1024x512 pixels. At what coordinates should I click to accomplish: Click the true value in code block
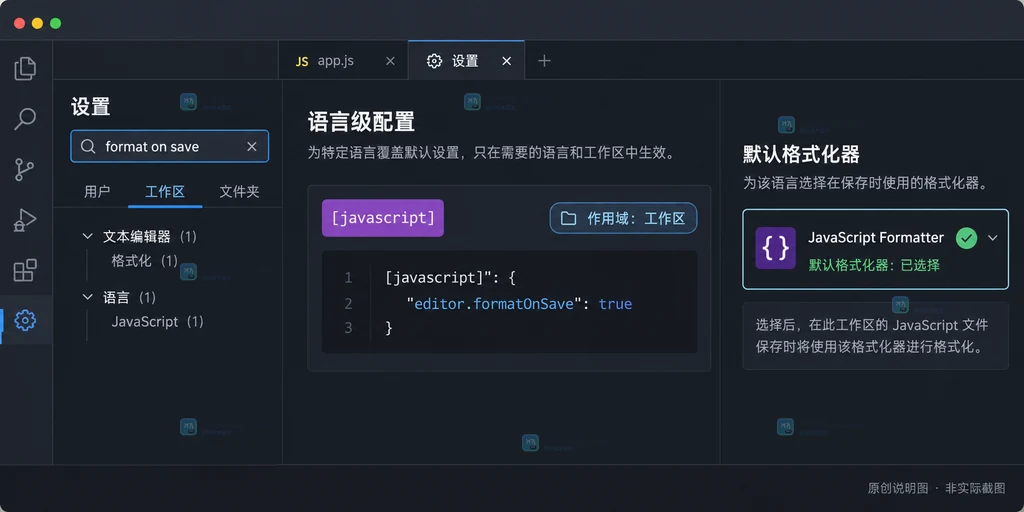tap(615, 304)
